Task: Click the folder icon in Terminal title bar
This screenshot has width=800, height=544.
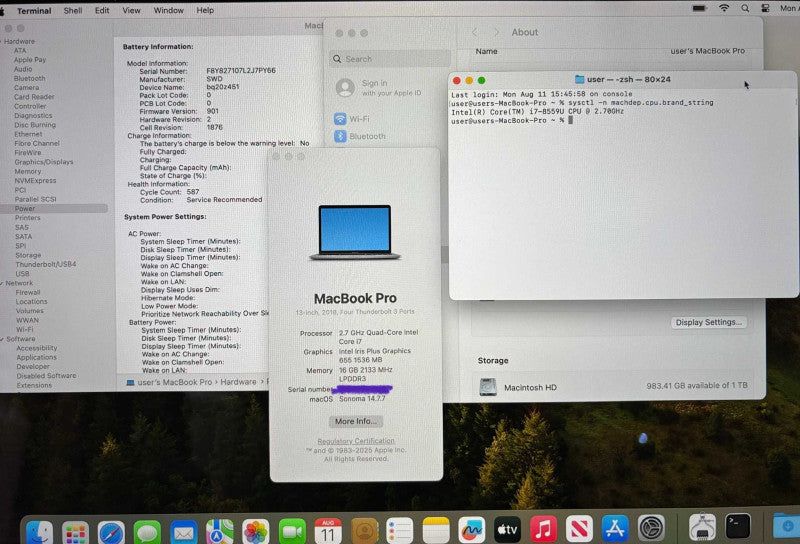Action: pos(579,79)
